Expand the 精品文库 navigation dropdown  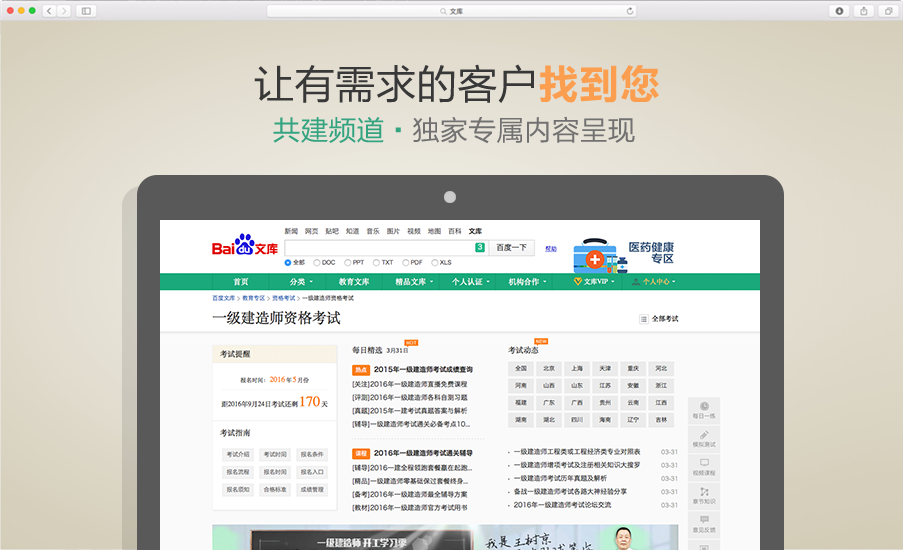tap(413, 282)
